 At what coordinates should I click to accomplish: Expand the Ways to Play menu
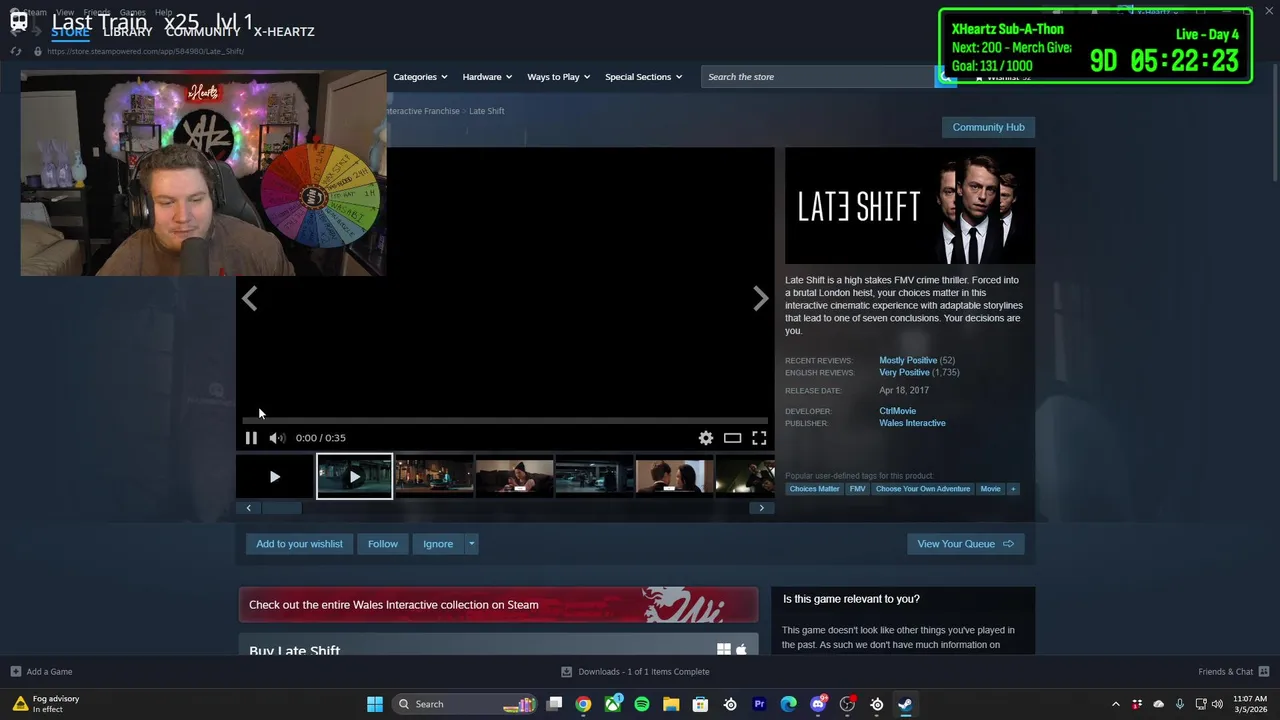coord(559,77)
